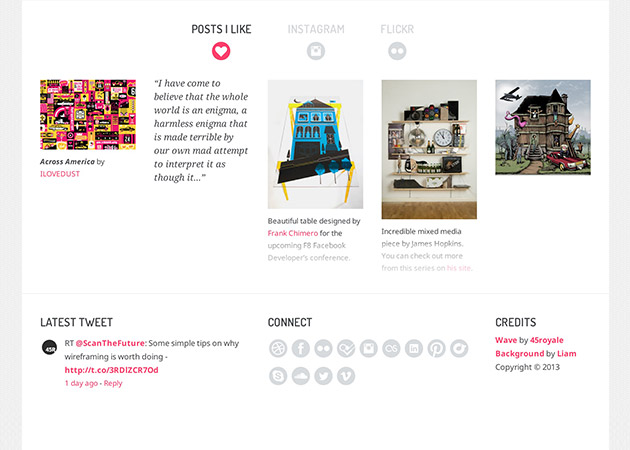Click the @ScanTheFuture mention link
Viewport: 630px width, 450px height.
click(x=110, y=343)
